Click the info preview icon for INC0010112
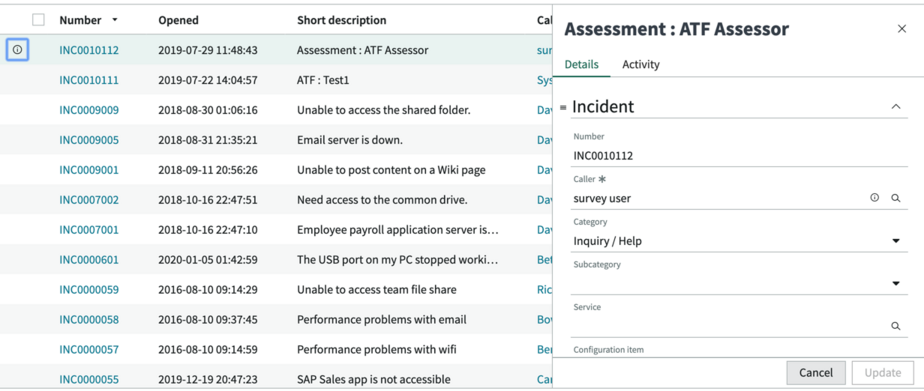Screen dimensions: 924x391 tap(17, 50)
